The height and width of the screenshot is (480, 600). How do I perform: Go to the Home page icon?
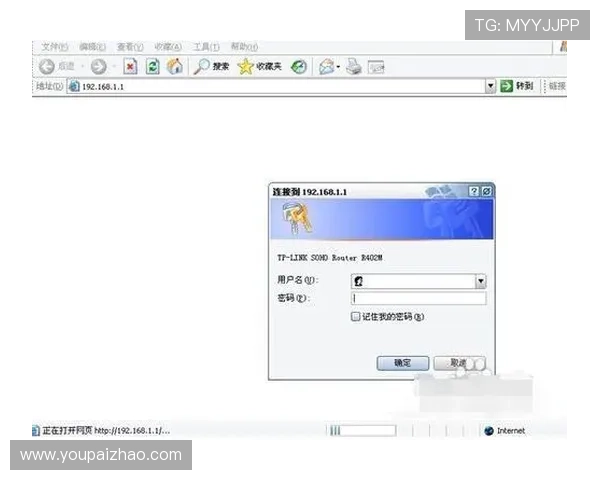click(175, 67)
